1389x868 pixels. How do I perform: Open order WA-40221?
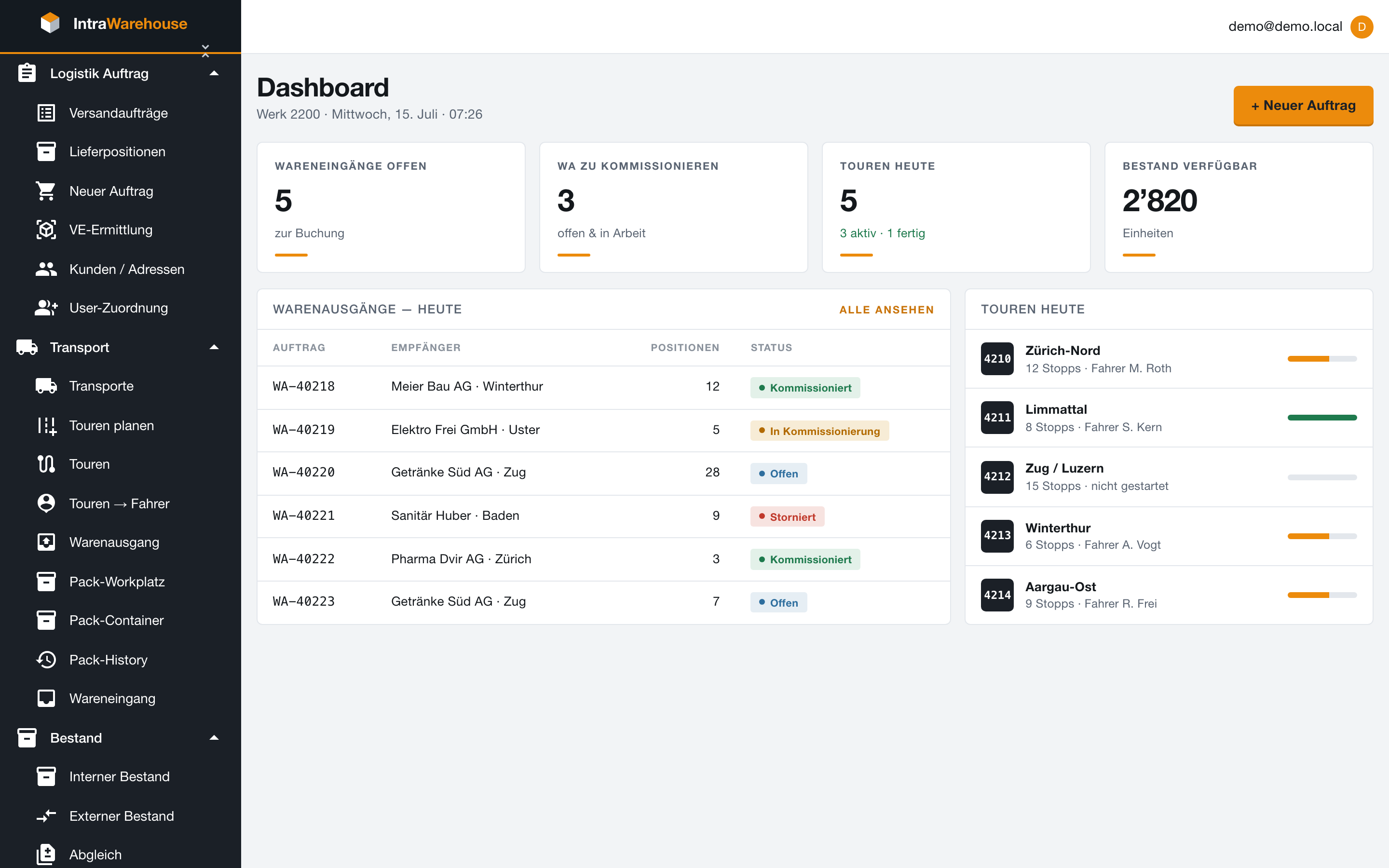(304, 515)
